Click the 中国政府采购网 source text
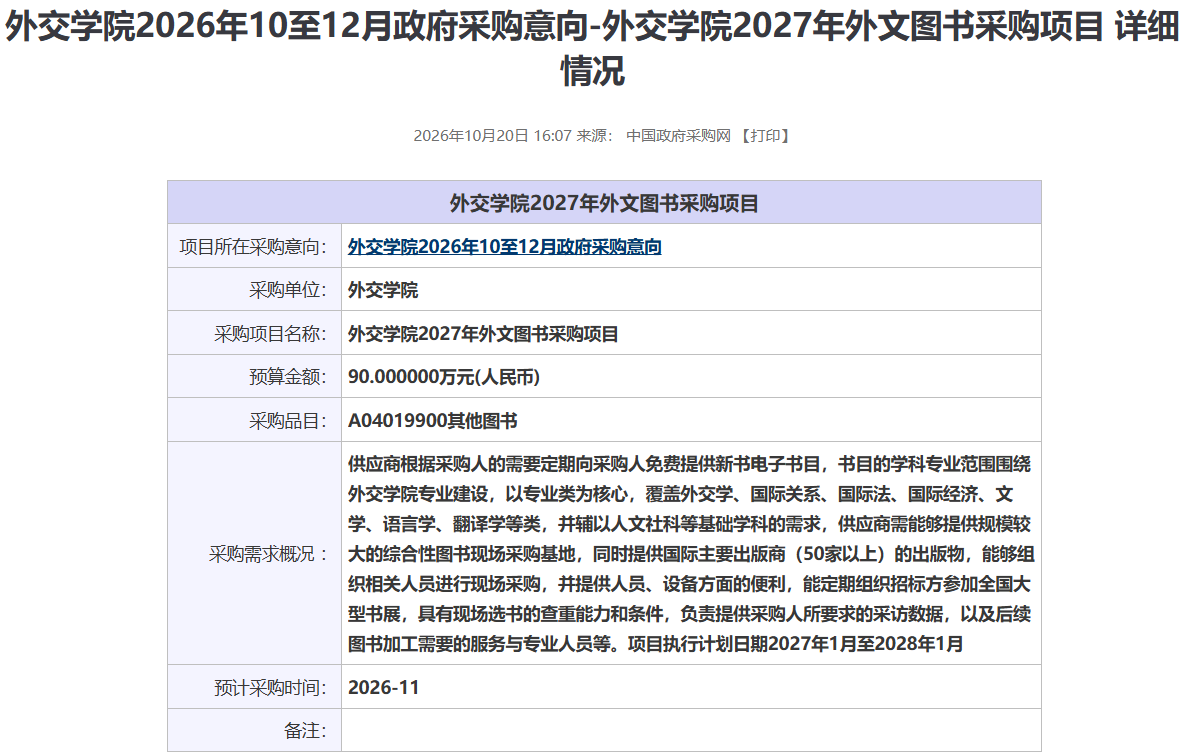Viewport: 1186px width, 756px height. click(678, 136)
